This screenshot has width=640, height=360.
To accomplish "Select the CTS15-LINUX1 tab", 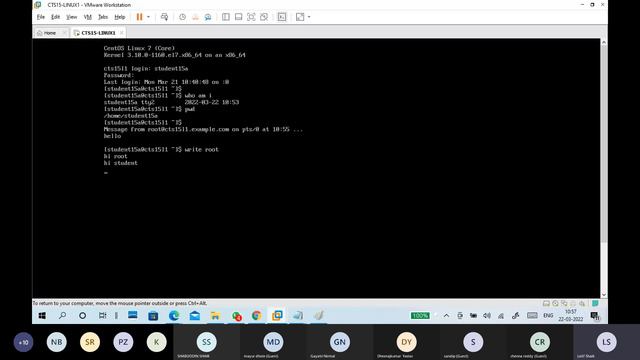I will [x=98, y=33].
